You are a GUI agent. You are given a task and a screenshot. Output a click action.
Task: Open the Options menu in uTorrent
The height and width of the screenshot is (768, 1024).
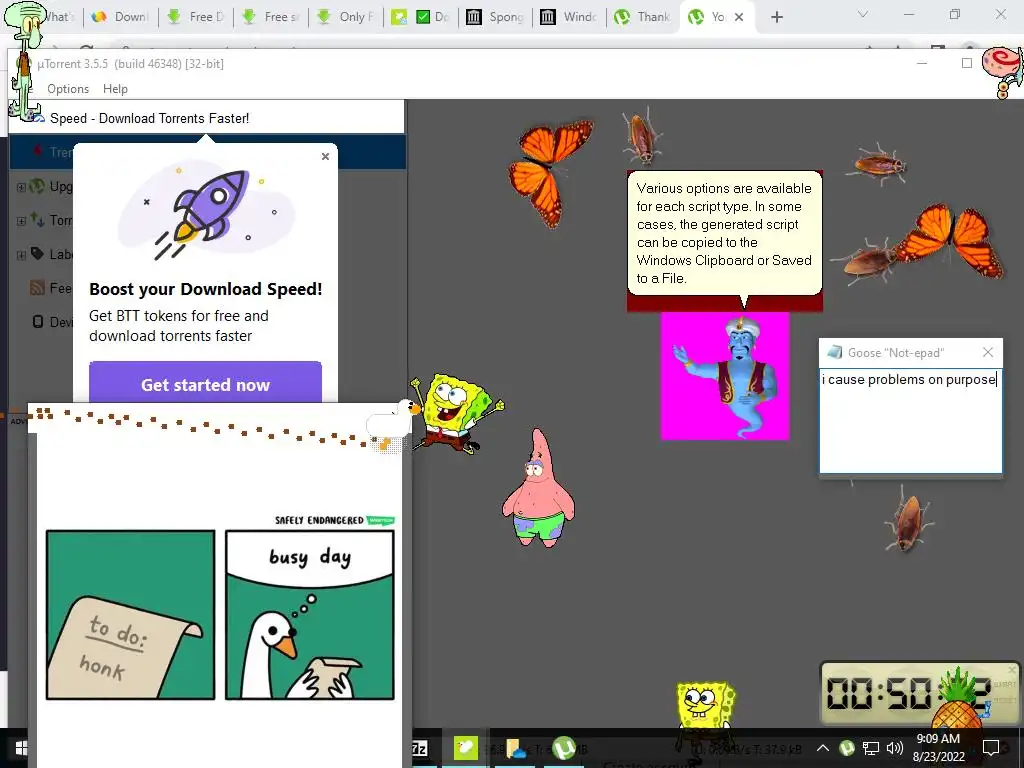pyautogui.click(x=68, y=89)
